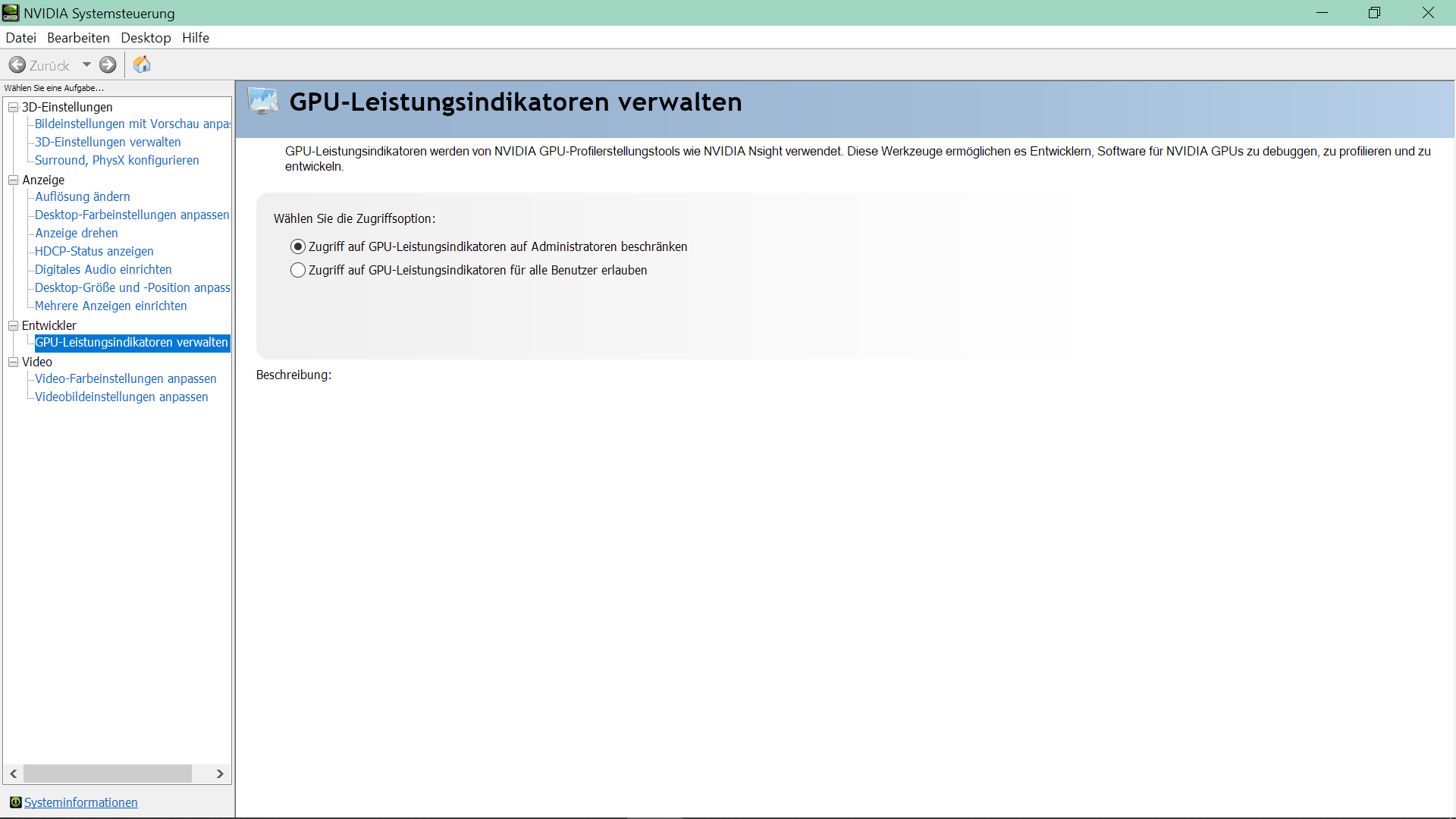Viewport: 1456px width, 819px height.
Task: Open the Systeminformationen link
Action: coord(80,802)
